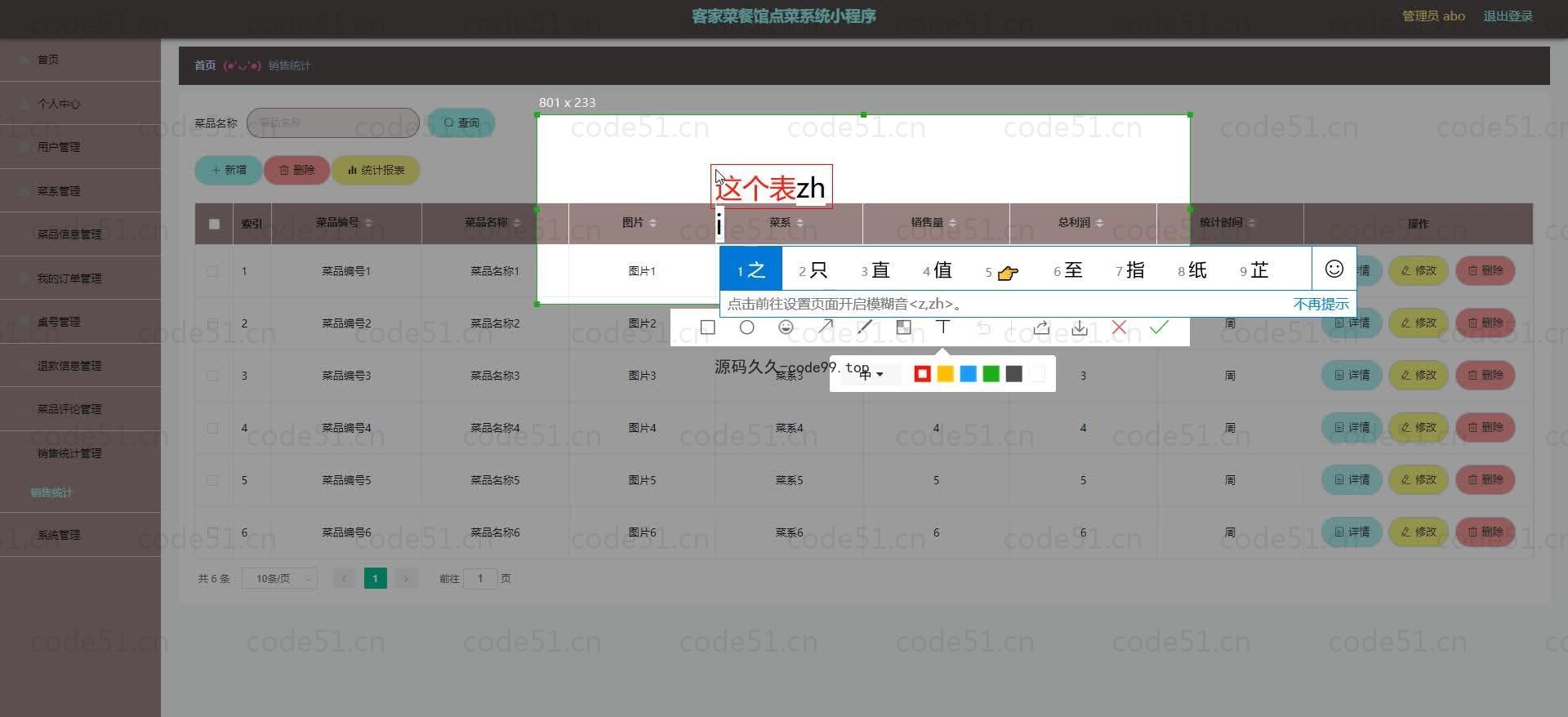Viewport: 1568px width, 717px height.
Task: Check the checkbox for row 菜品编号5
Action: [213, 480]
